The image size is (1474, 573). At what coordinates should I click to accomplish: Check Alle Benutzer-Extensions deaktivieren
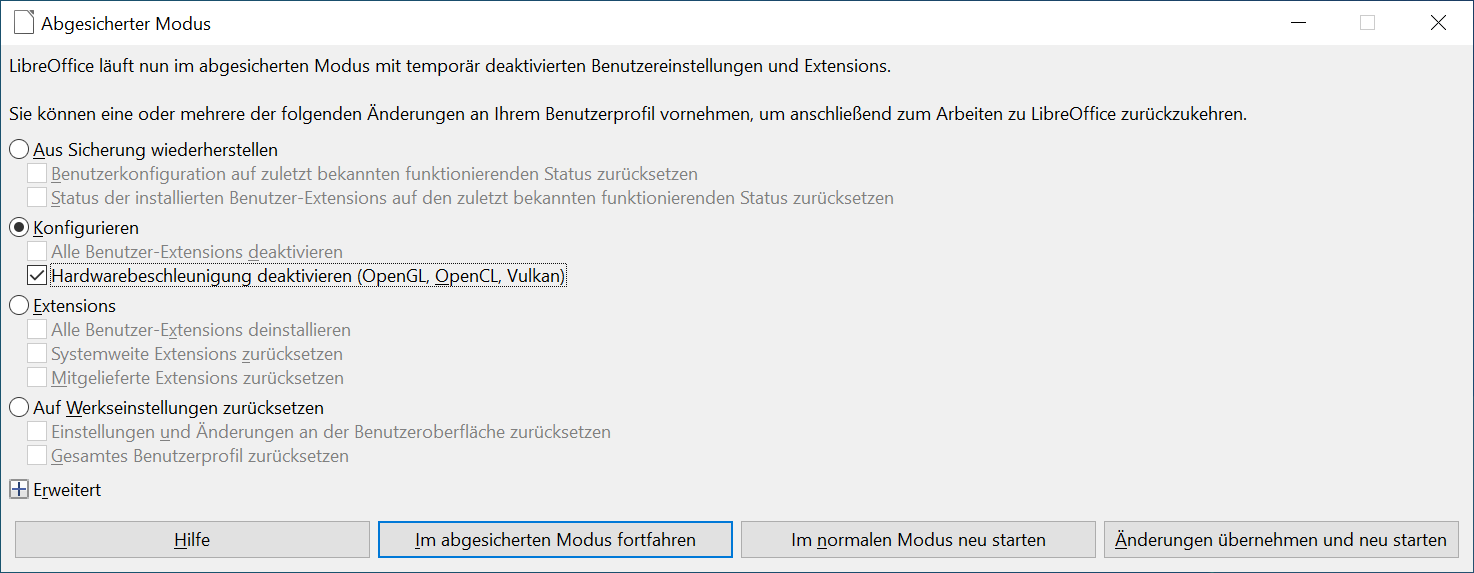tap(37, 252)
